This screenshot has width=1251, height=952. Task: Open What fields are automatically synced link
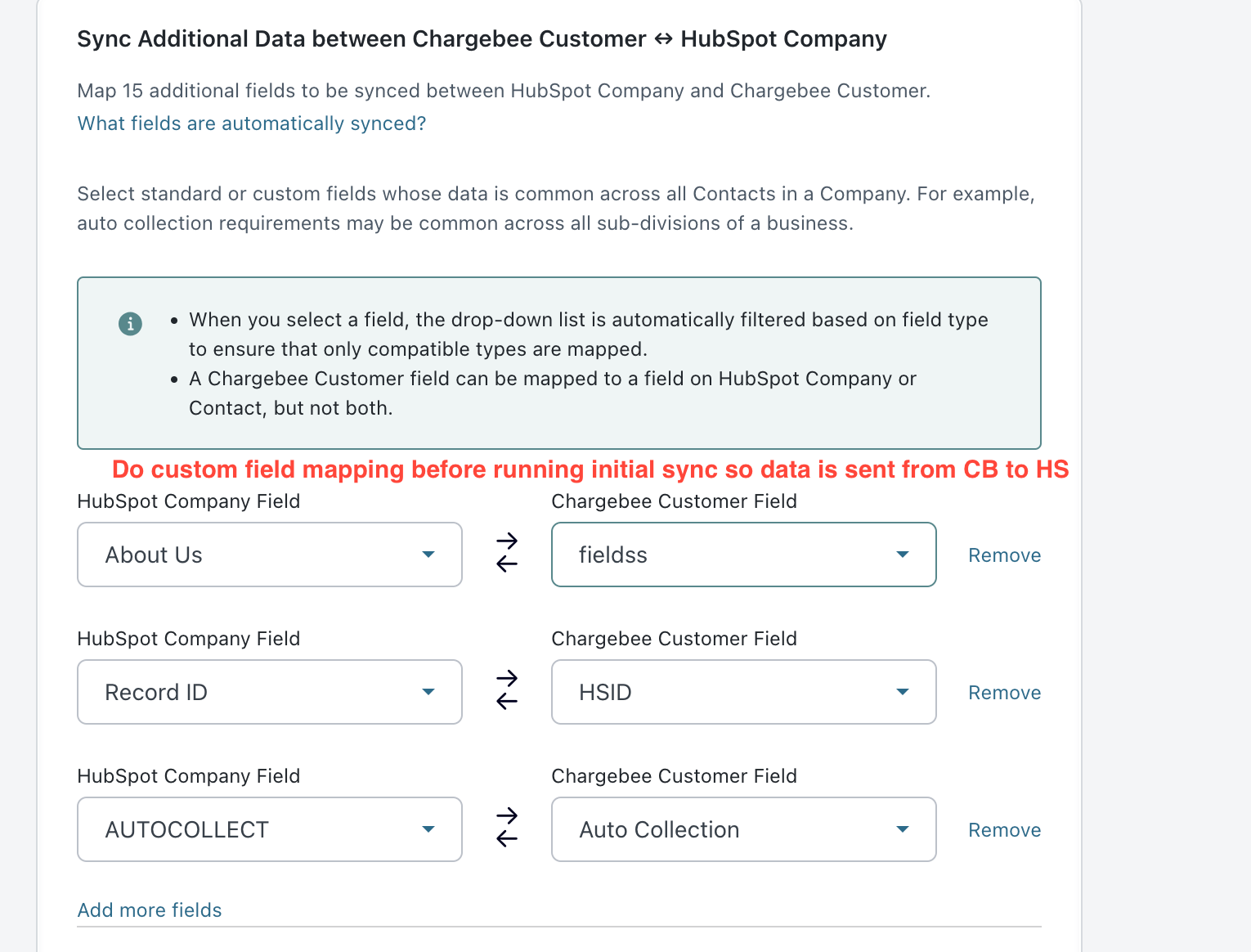coord(251,123)
